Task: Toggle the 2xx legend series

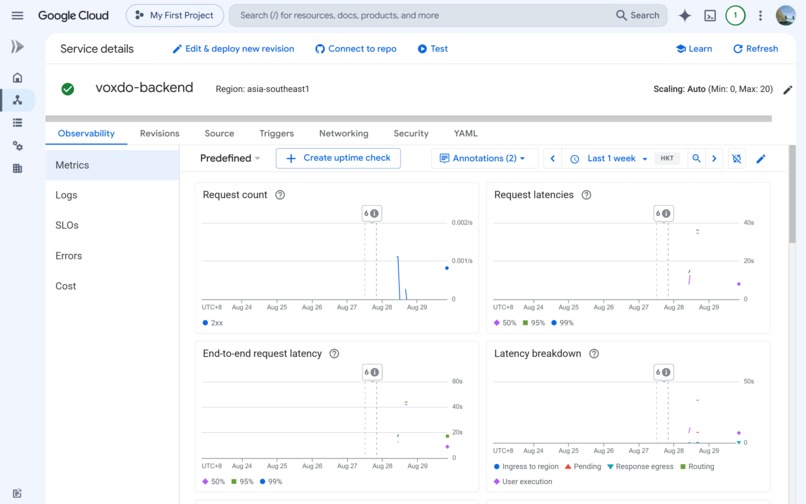Action: pos(213,323)
